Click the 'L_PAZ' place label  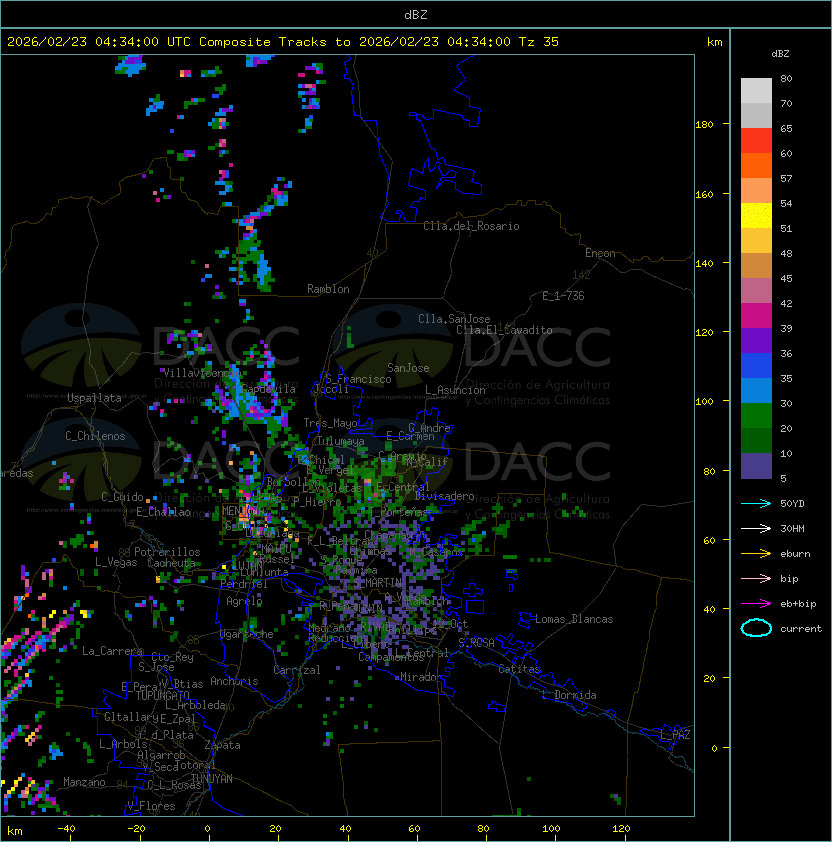(x=675, y=736)
